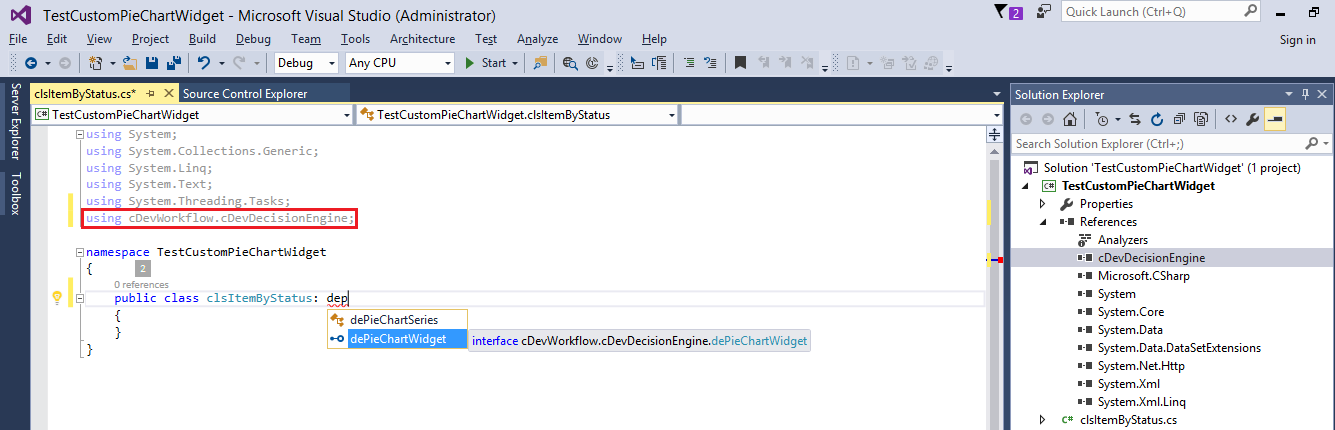Click Collapse All icon in Solution Explorer
Image resolution: width=1335 pixels, height=430 pixels.
click(1179, 120)
